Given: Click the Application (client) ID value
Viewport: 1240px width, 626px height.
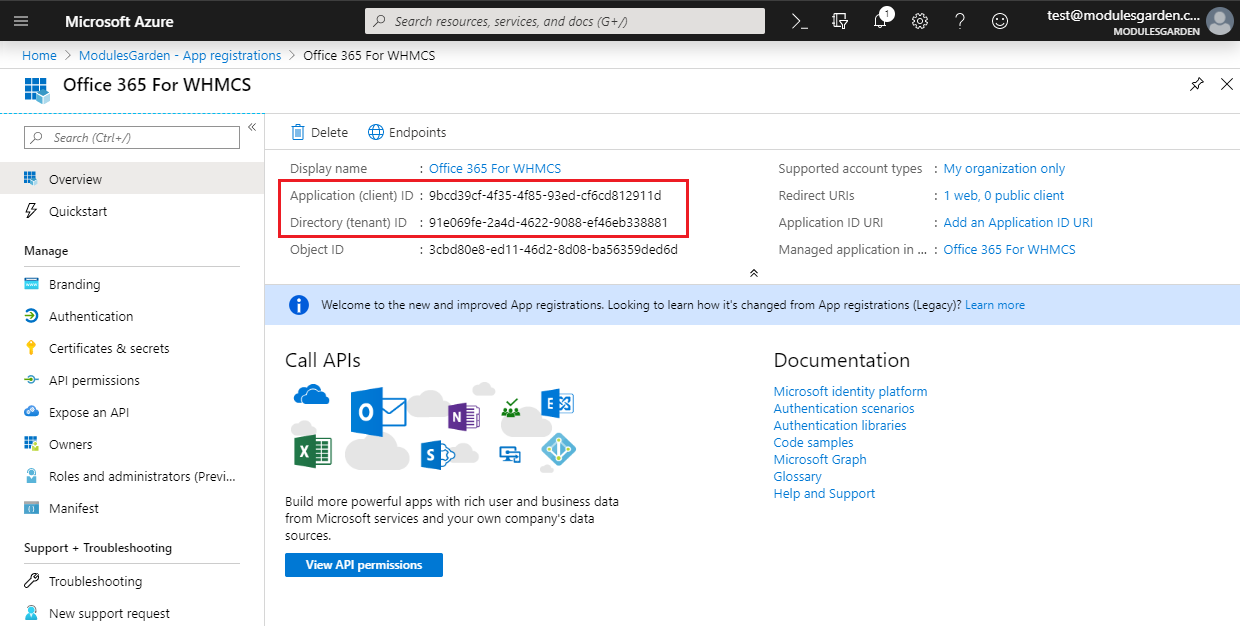Looking at the screenshot, I should point(545,196).
